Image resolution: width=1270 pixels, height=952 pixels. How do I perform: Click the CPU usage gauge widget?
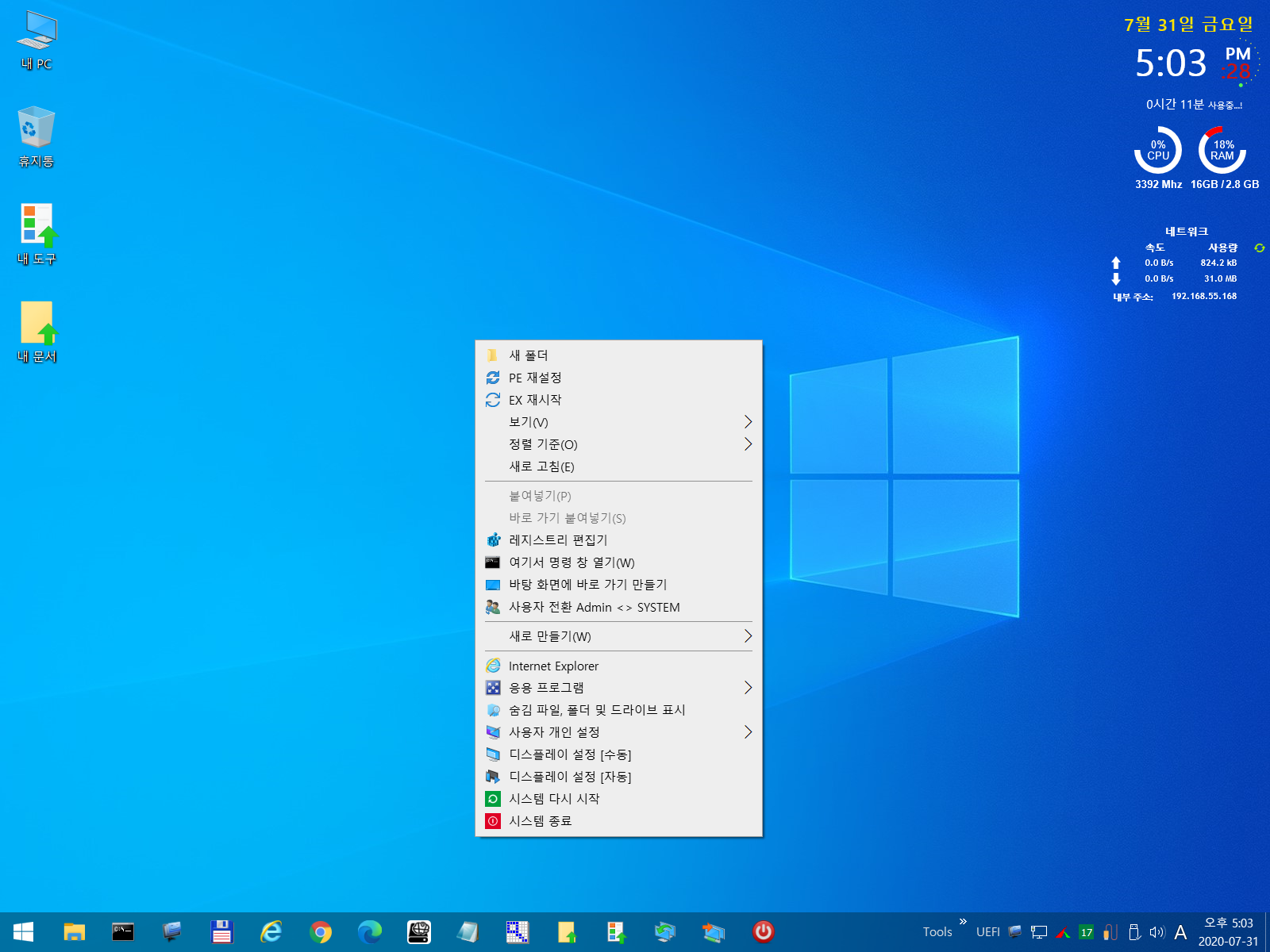(x=1158, y=150)
